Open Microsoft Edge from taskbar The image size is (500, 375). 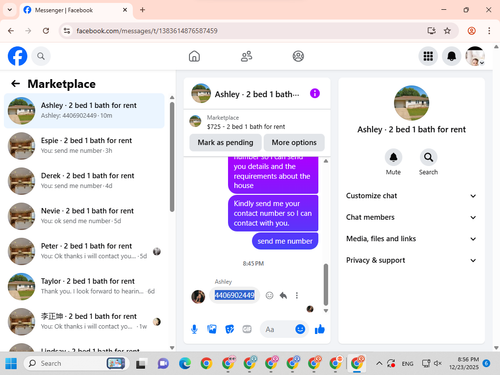(x=185, y=363)
